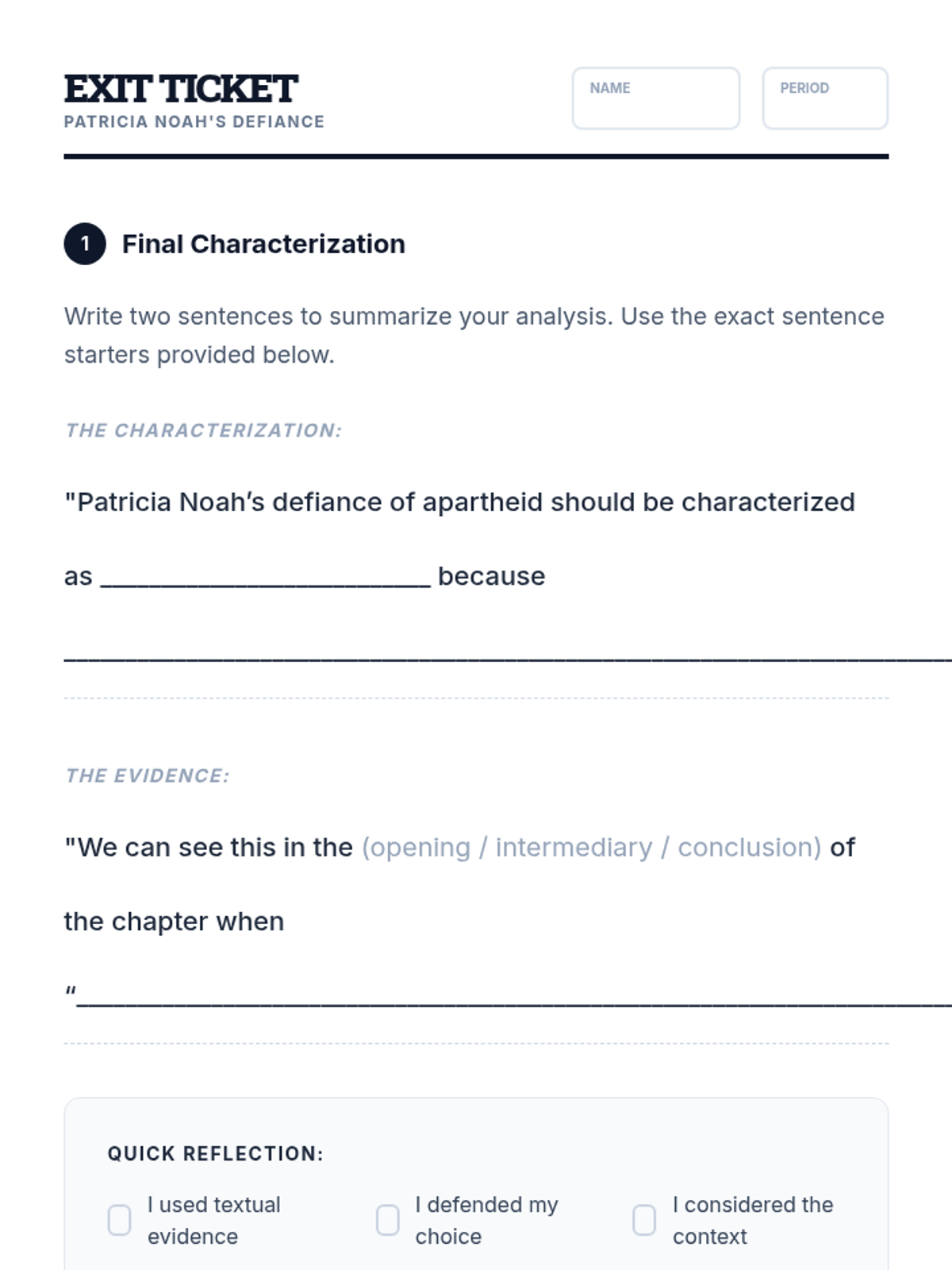Screen dimensions: 952x1270
Task: Click the short blank after "as"
Action: pyautogui.click(x=266, y=578)
